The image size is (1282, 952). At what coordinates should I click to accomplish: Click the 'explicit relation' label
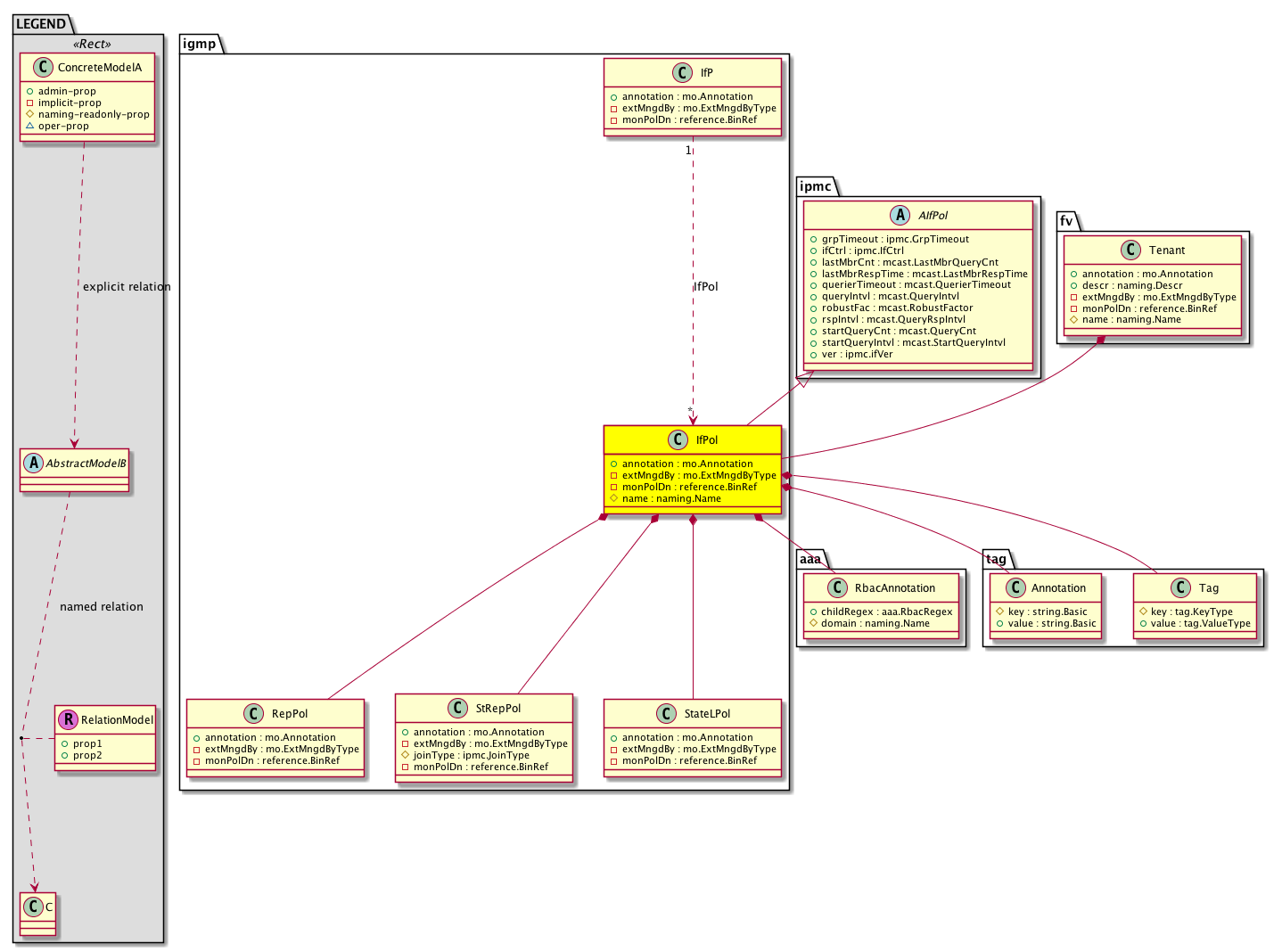pyautogui.click(x=127, y=287)
